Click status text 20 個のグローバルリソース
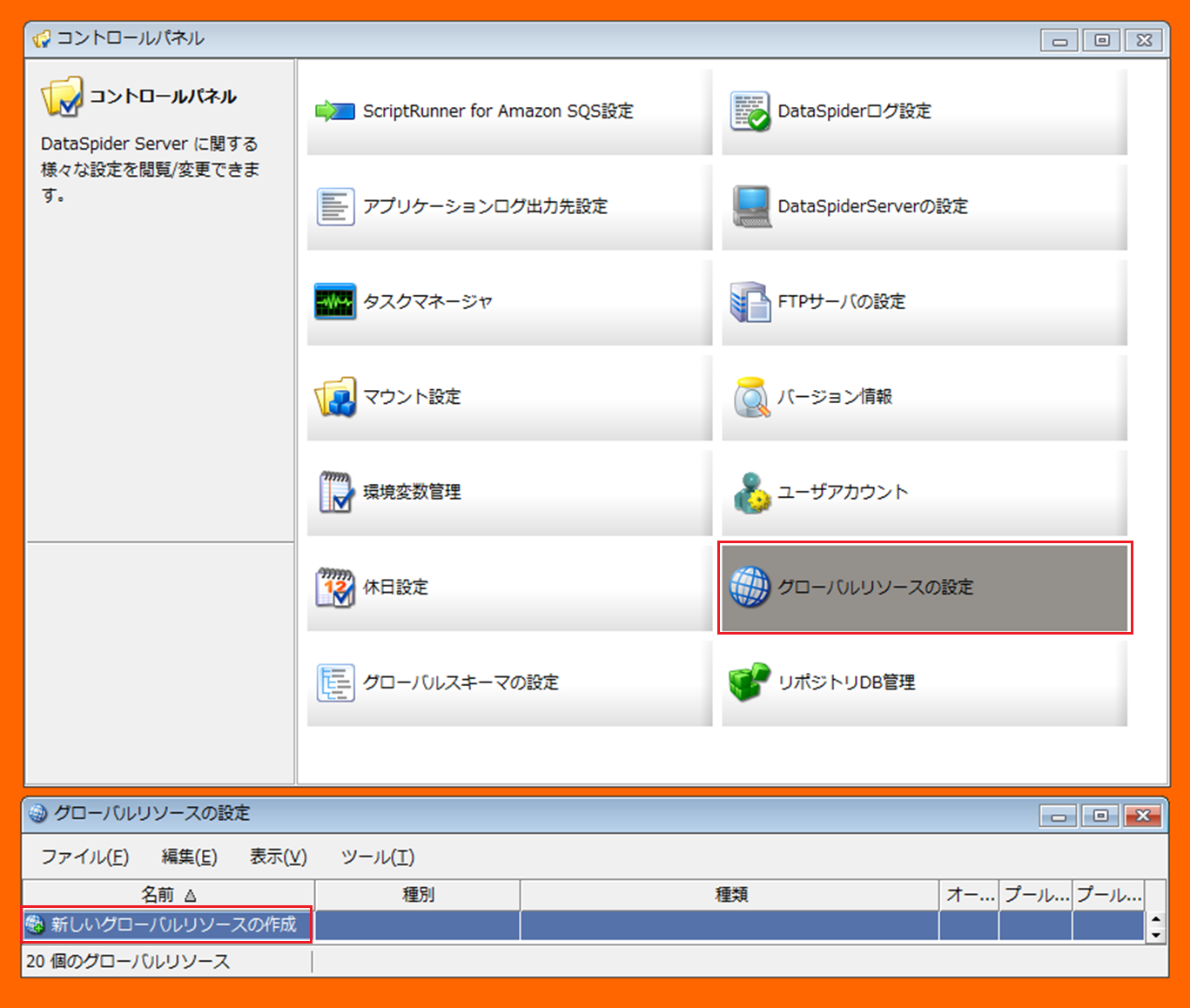The height and width of the screenshot is (1008, 1190). pyautogui.click(x=128, y=961)
